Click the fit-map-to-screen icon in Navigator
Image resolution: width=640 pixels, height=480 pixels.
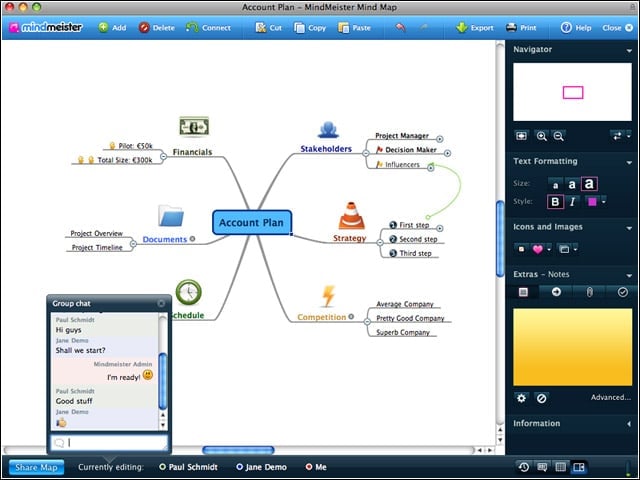521,136
